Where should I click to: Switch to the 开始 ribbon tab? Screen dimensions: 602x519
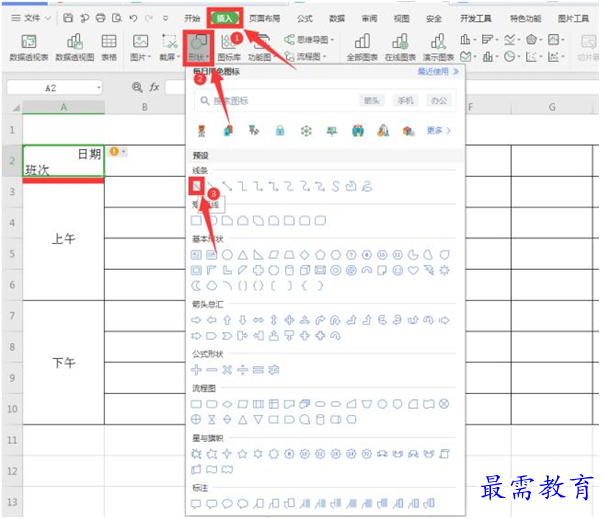192,18
